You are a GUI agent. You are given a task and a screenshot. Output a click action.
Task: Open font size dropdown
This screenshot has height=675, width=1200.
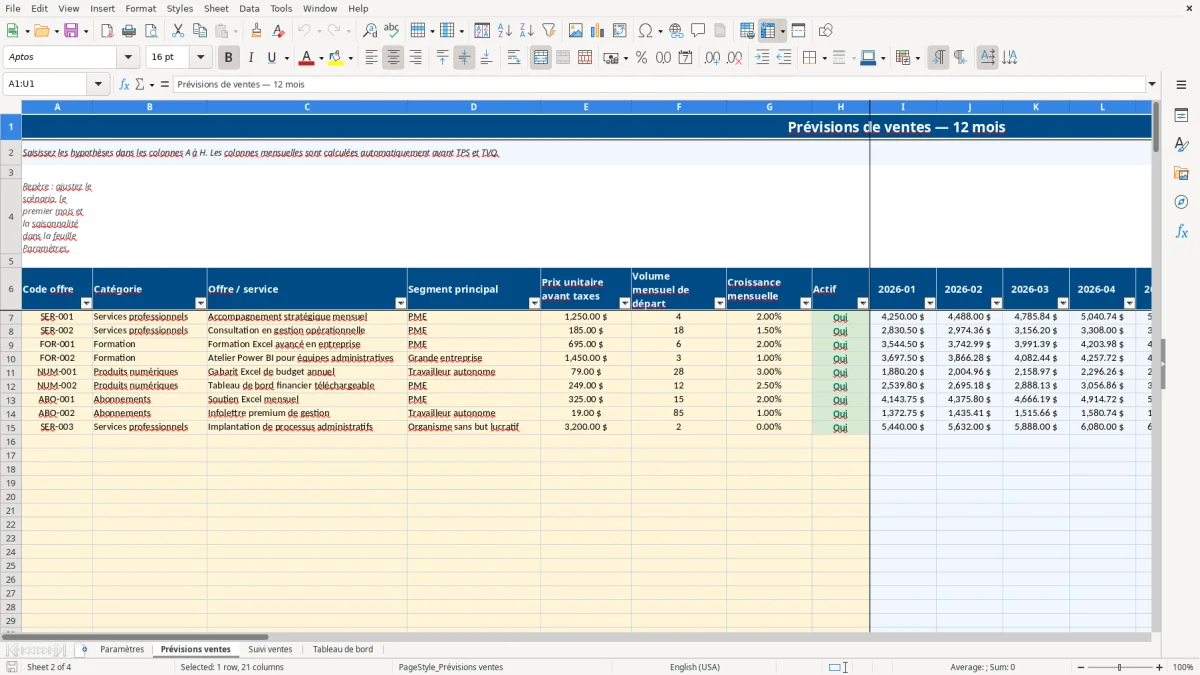[x=200, y=58]
